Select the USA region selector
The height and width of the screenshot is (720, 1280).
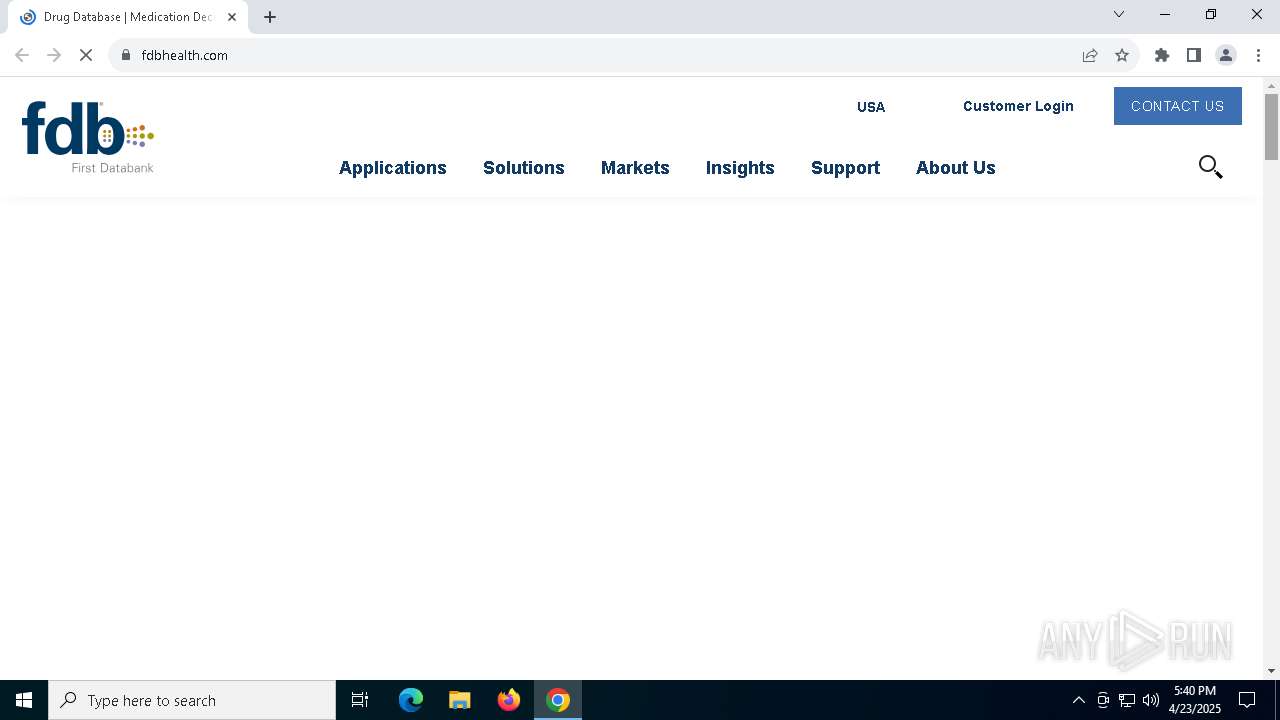(x=871, y=107)
